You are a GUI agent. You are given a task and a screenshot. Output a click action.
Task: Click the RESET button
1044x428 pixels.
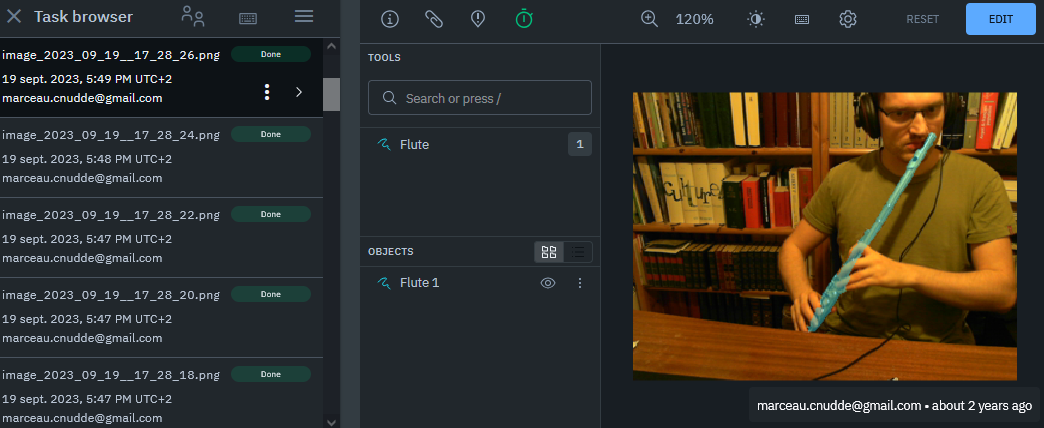pos(923,19)
